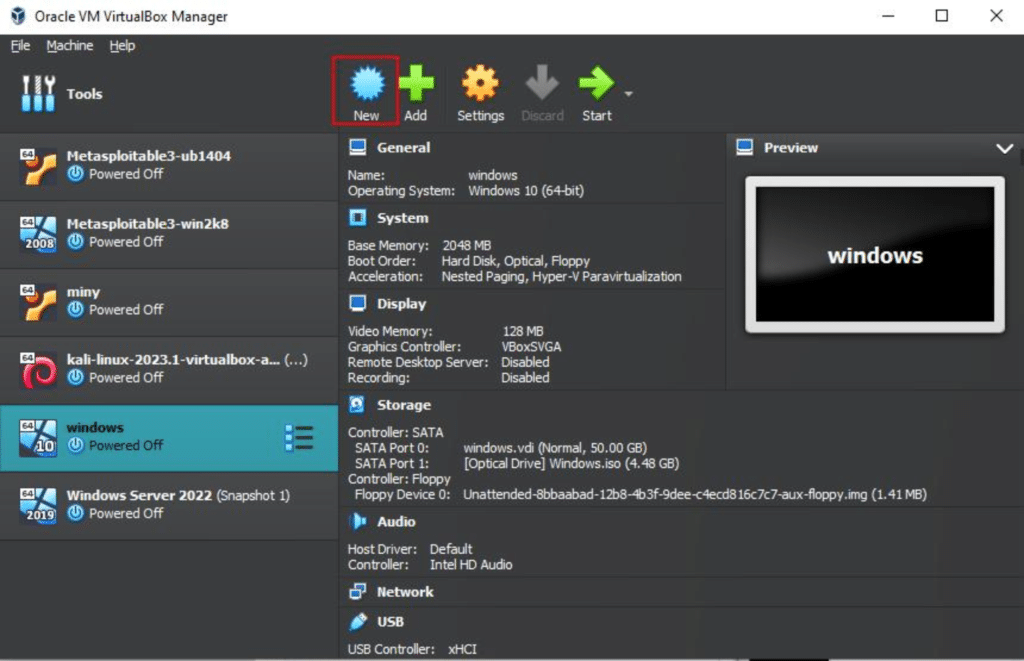Click the New virtual machine icon

click(x=367, y=84)
